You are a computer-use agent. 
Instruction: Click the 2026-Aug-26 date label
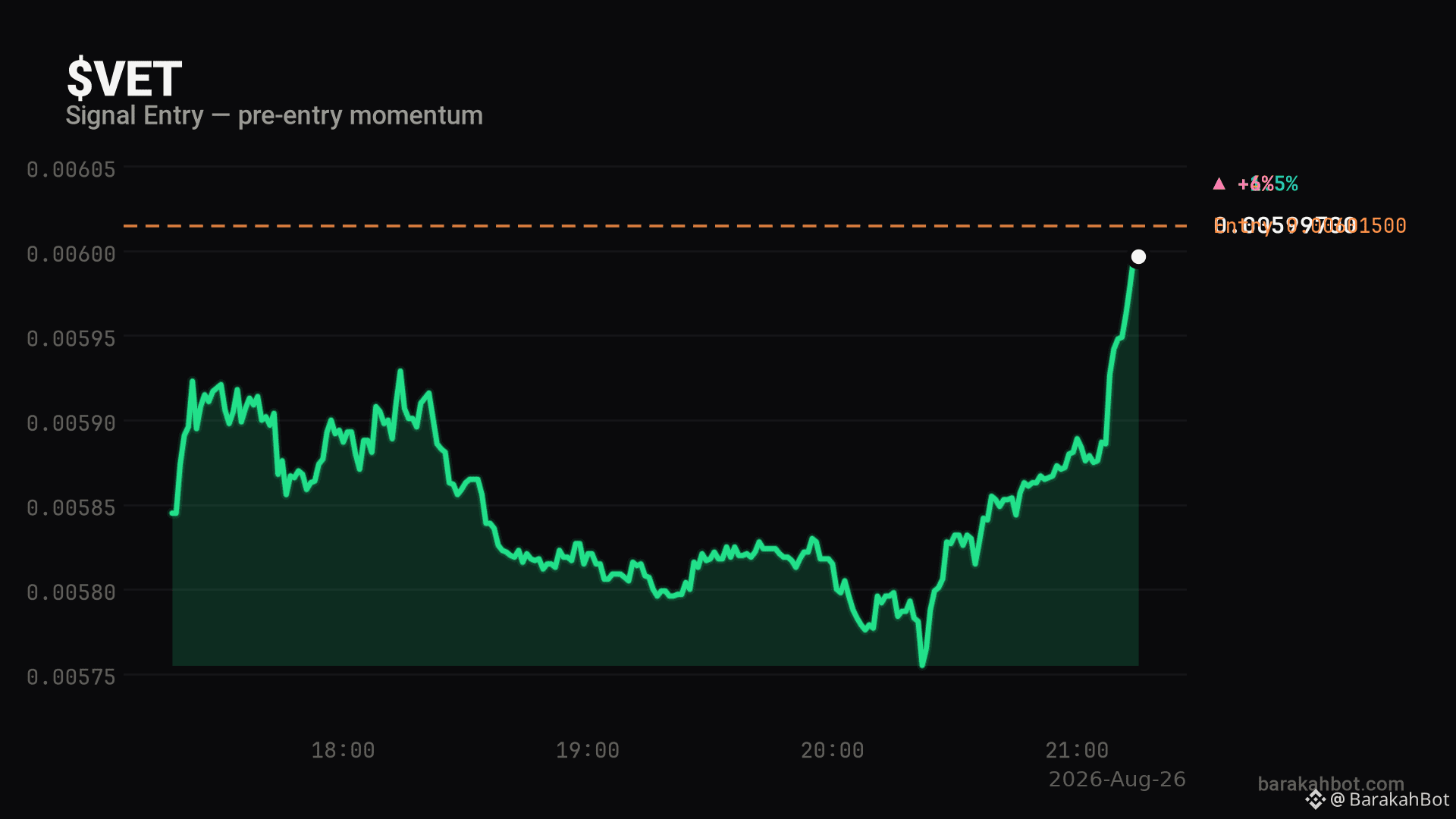tap(1117, 780)
